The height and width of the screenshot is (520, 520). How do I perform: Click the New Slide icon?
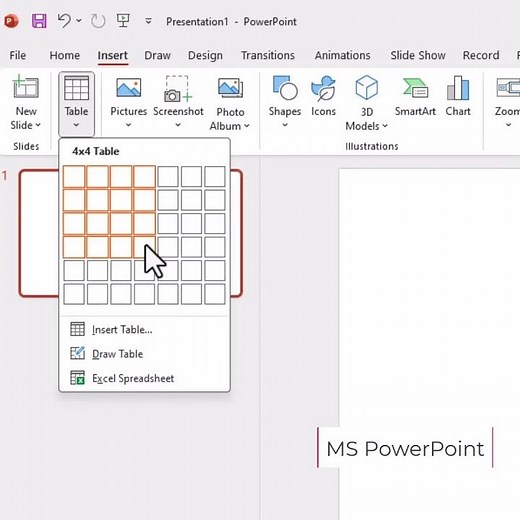(x=26, y=87)
